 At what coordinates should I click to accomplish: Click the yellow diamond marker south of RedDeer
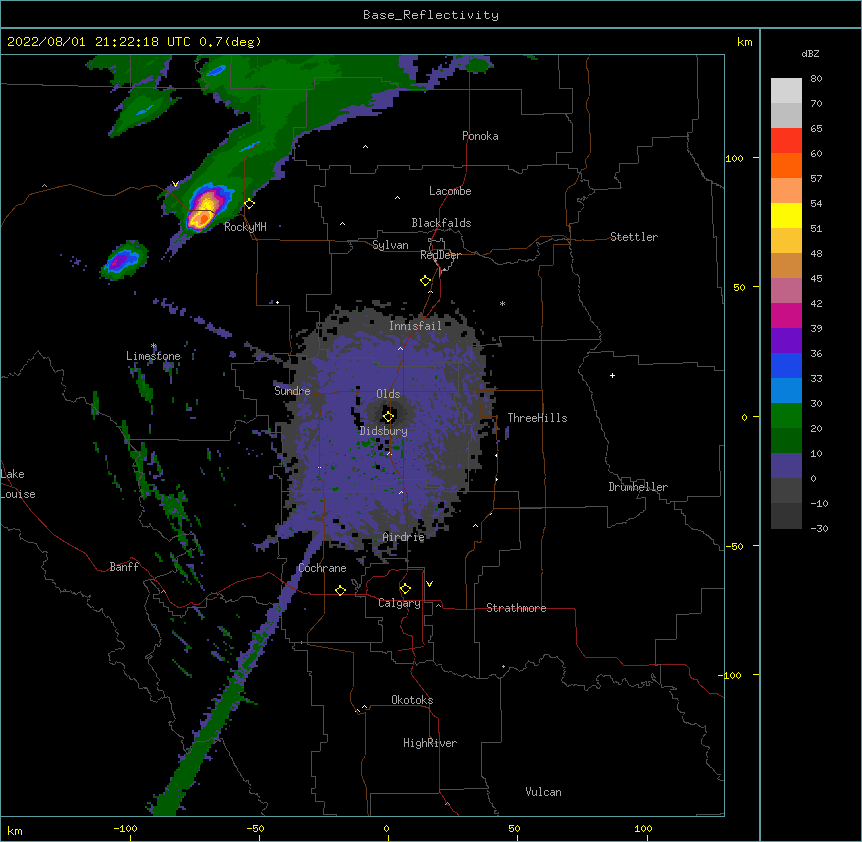coord(426,281)
